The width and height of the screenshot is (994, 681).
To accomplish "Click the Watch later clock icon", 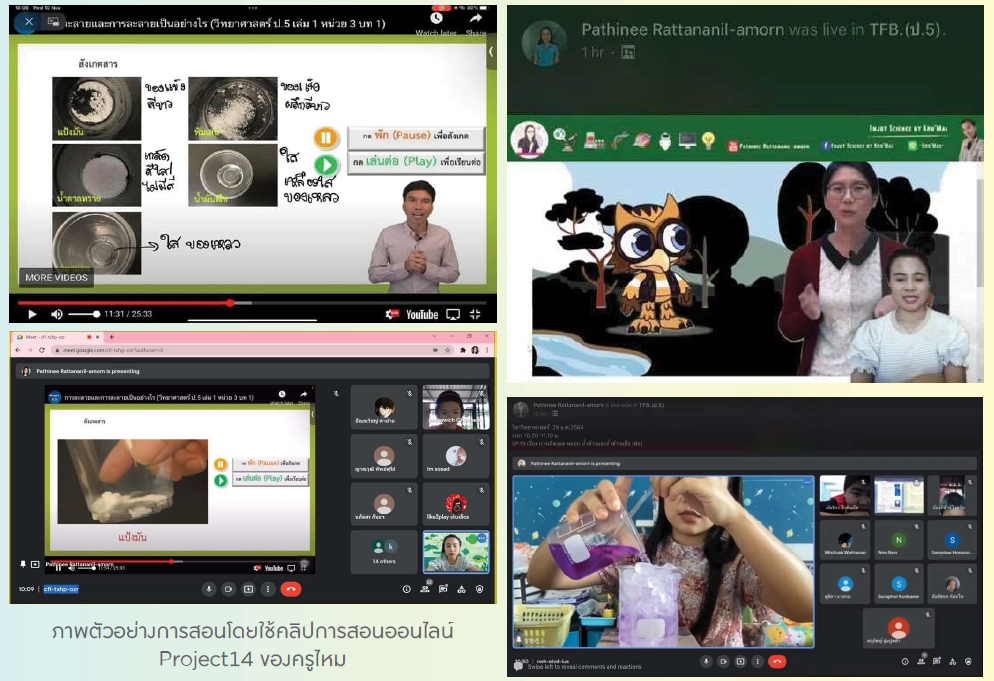I will click(436, 18).
